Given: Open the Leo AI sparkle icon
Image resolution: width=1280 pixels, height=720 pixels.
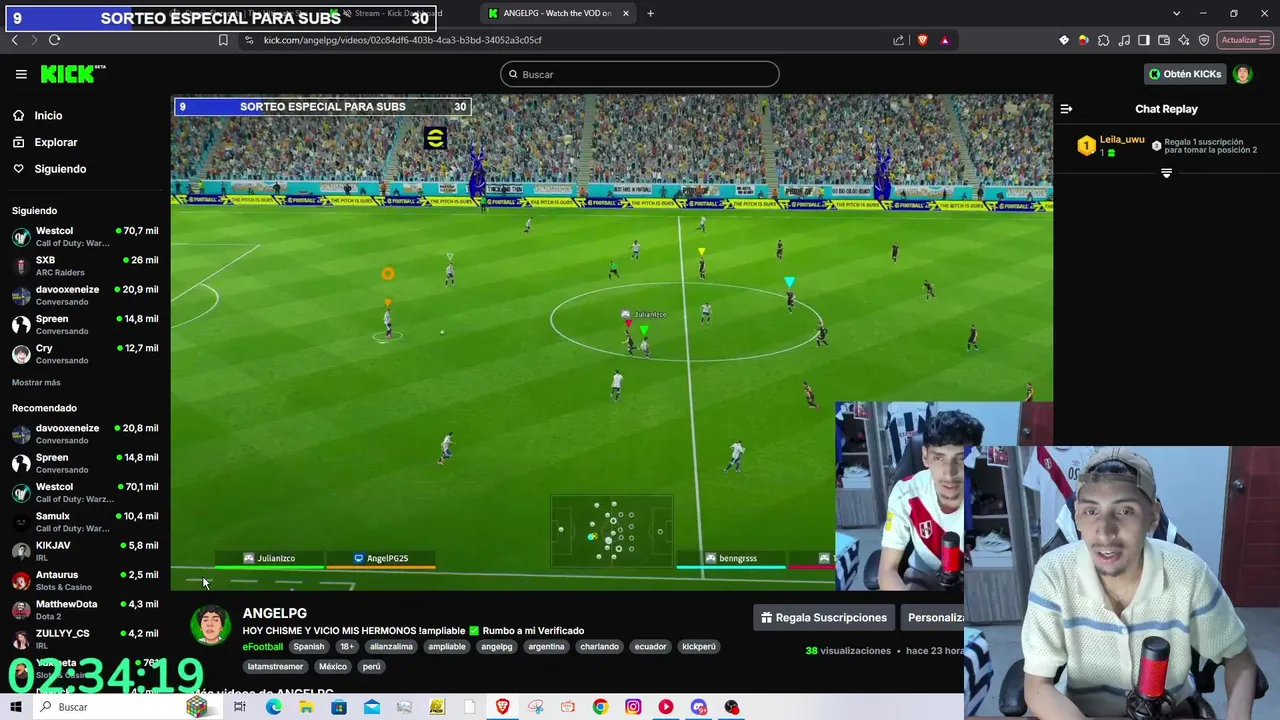Looking at the screenshot, I should pyautogui.click(x=1184, y=40).
